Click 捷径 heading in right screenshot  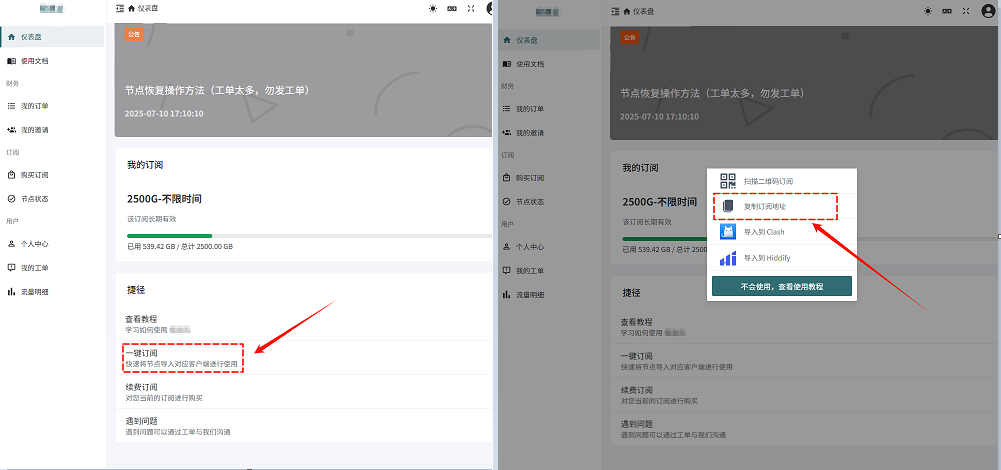[631, 293]
